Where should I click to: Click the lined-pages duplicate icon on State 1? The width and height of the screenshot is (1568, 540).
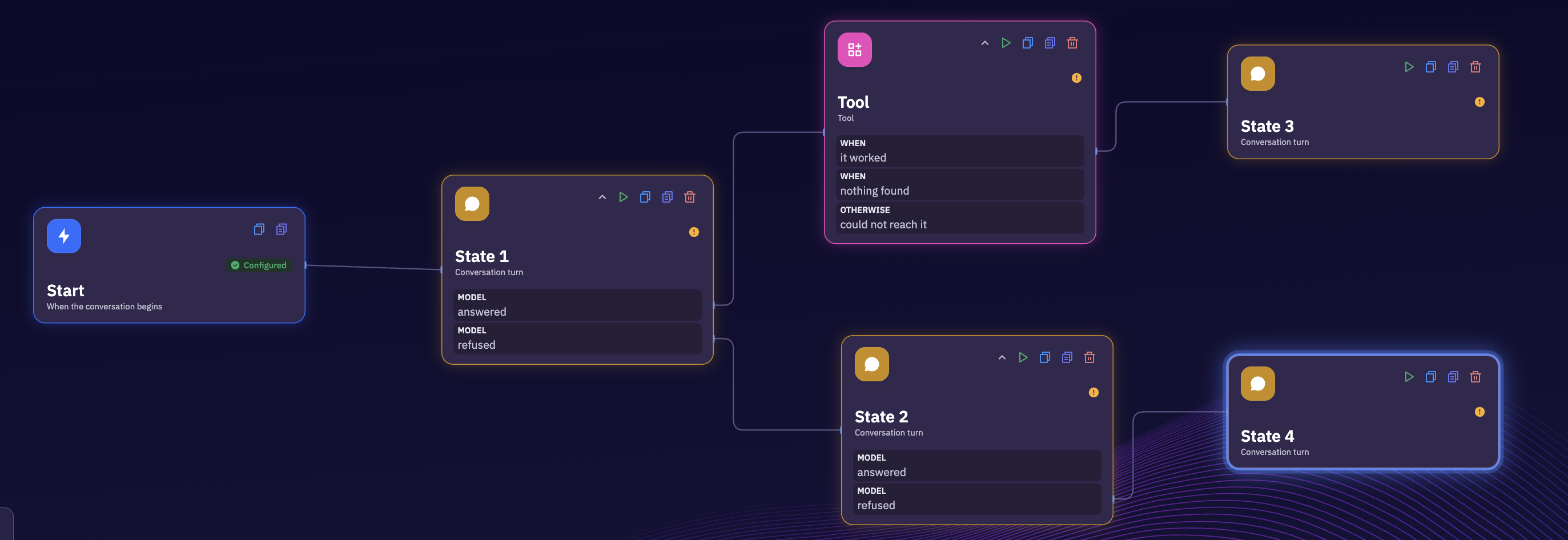pyautogui.click(x=667, y=198)
